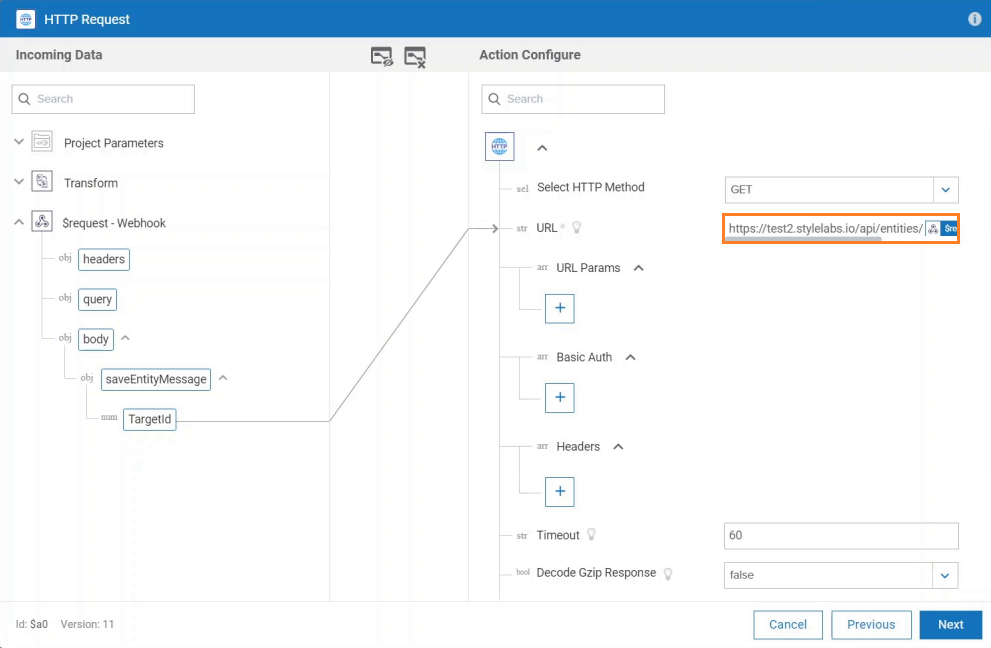This screenshot has width=991, height=648.
Task: Collapse the saveEntityMessage object node
Action: pos(223,378)
